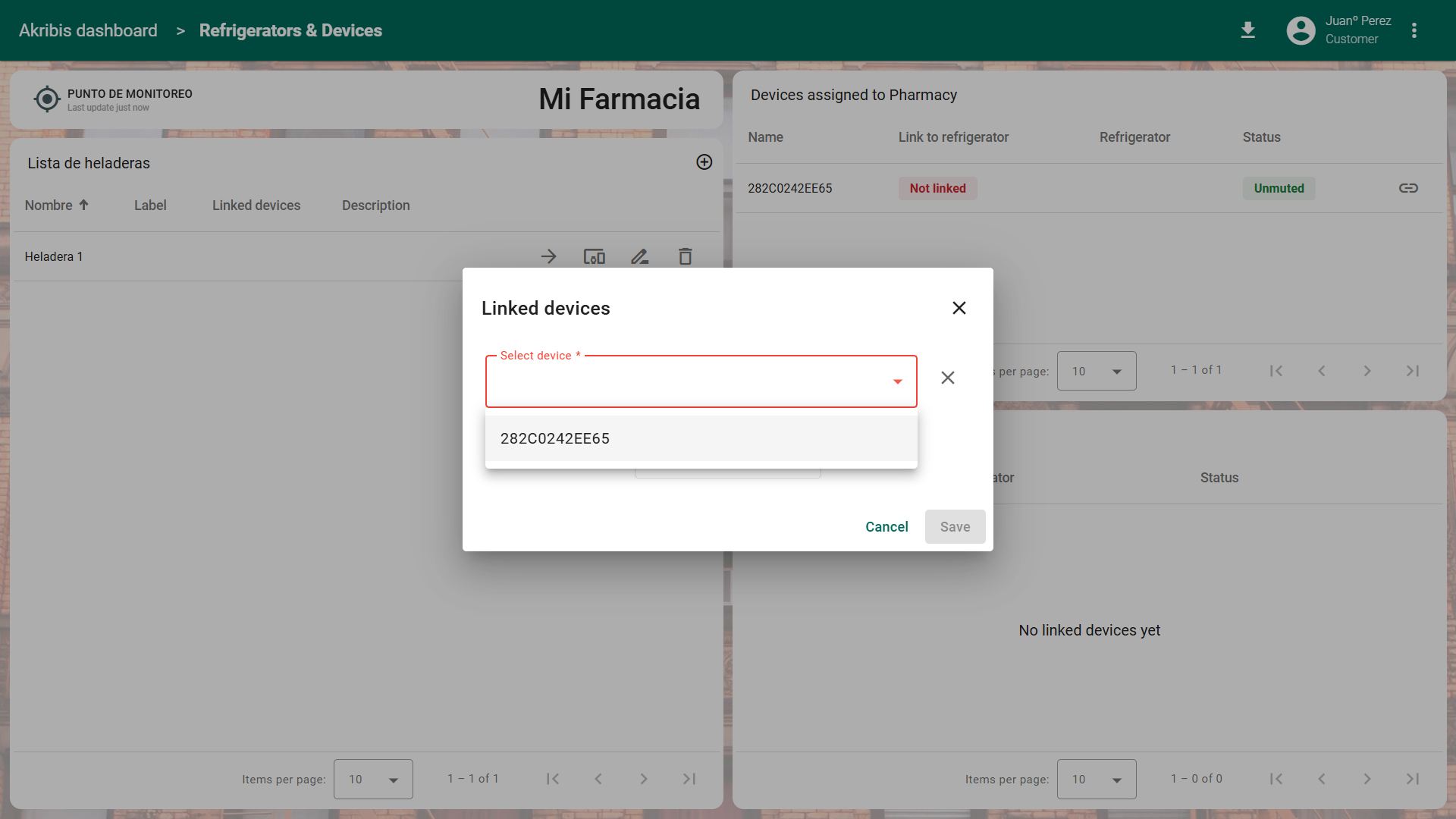Add a new refrigerator with plus icon
Viewport: 1456px width, 819px height.
704,162
